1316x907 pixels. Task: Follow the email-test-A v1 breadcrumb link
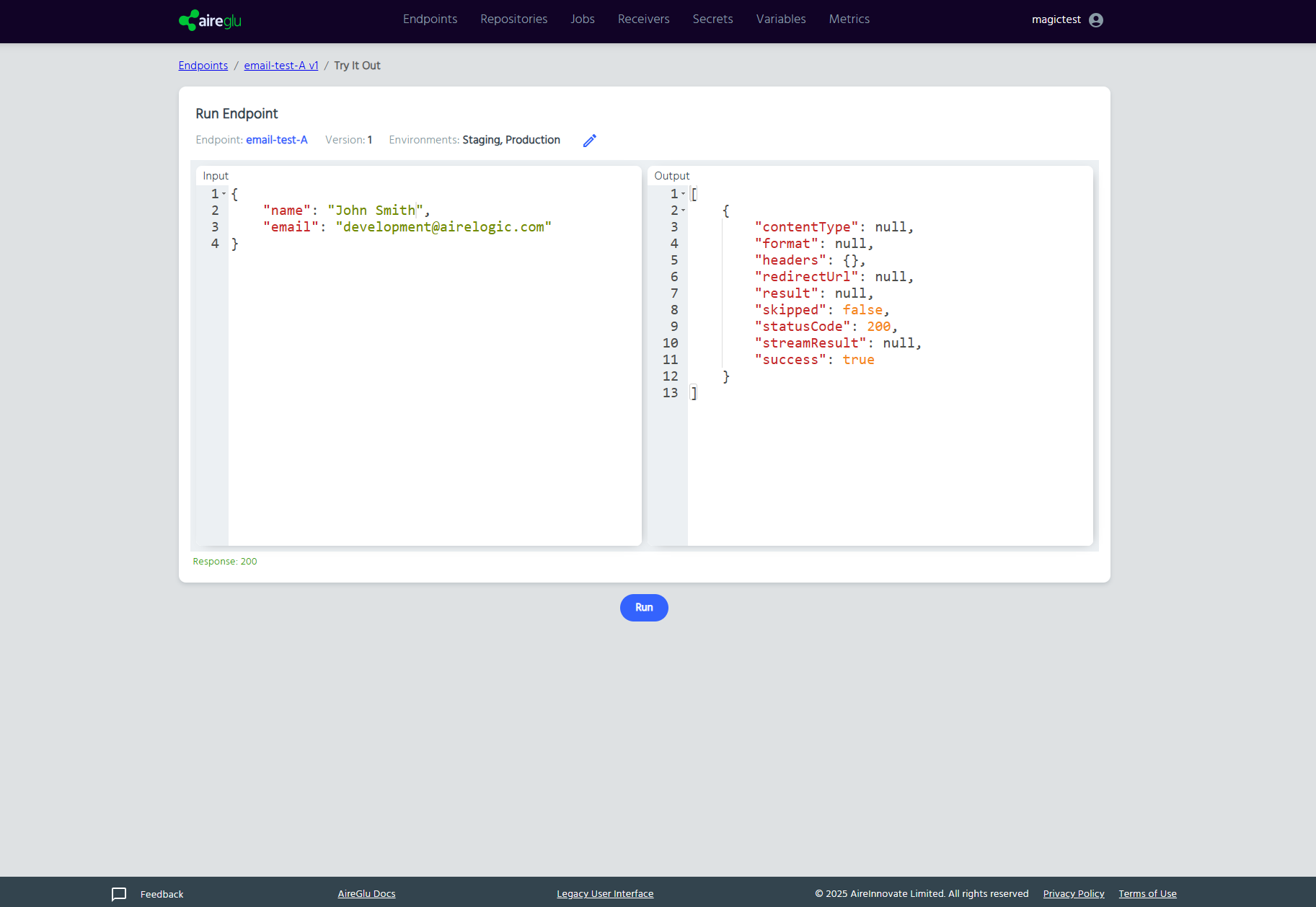pyautogui.click(x=281, y=66)
